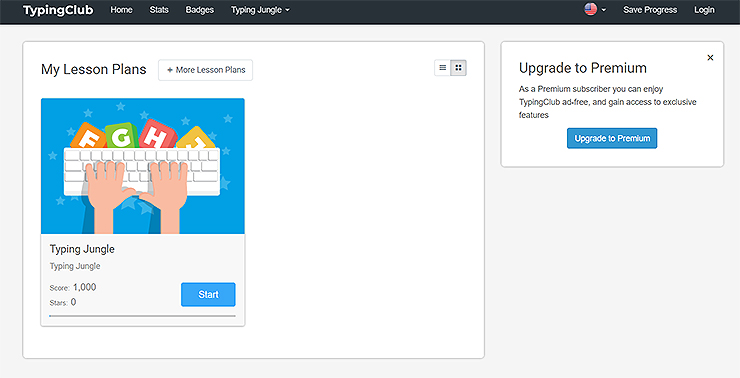Open the Badges page
This screenshot has height=378, width=740.
(x=200, y=10)
